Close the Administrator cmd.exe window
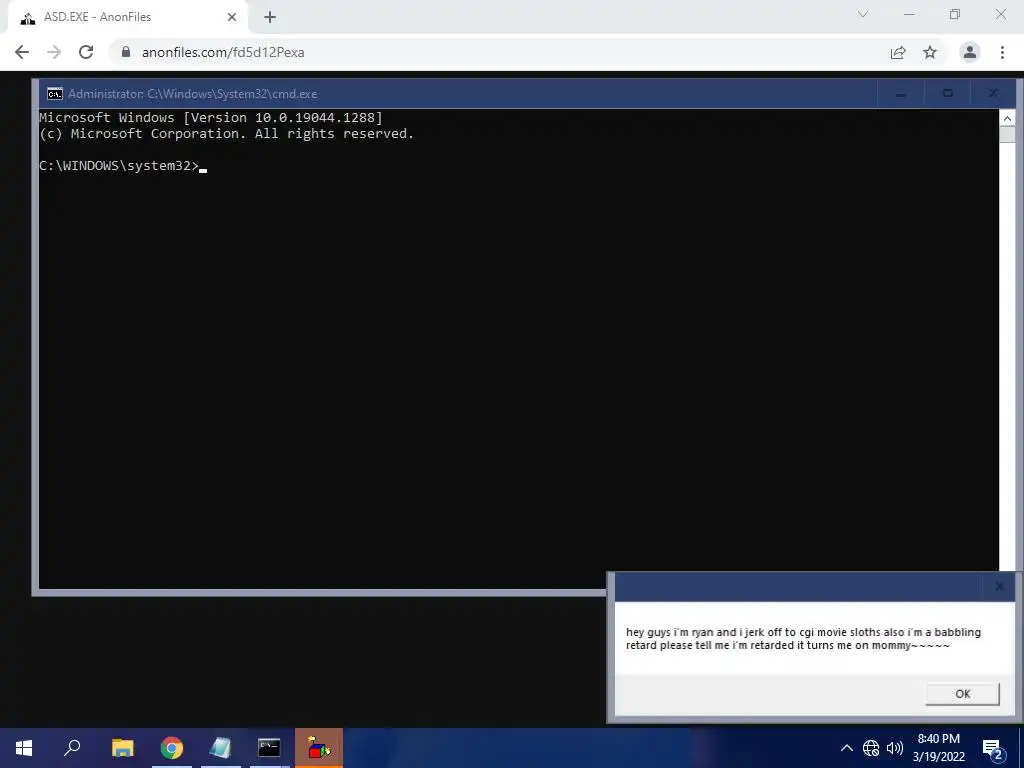 point(993,94)
